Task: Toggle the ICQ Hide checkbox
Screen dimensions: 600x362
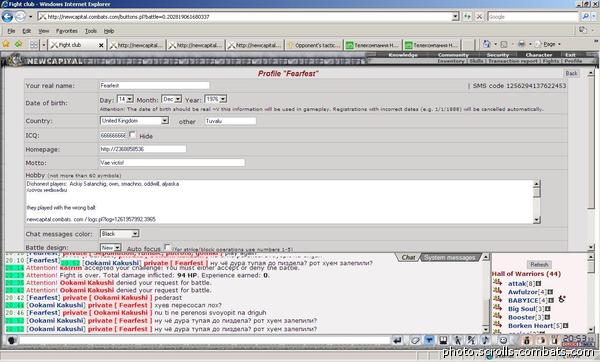Action: coord(132,135)
